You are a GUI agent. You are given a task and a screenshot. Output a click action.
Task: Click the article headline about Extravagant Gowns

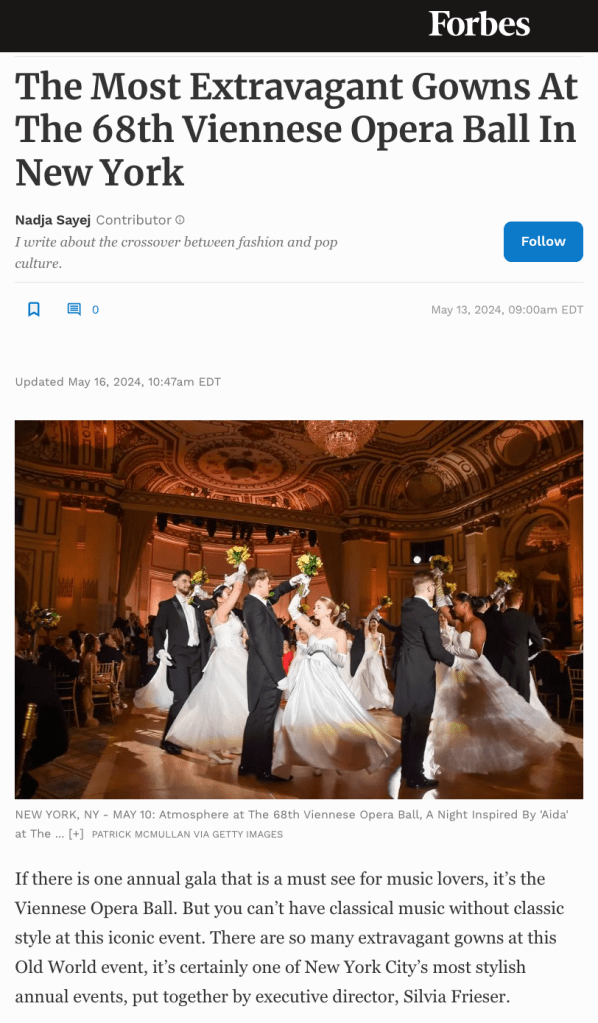297,129
